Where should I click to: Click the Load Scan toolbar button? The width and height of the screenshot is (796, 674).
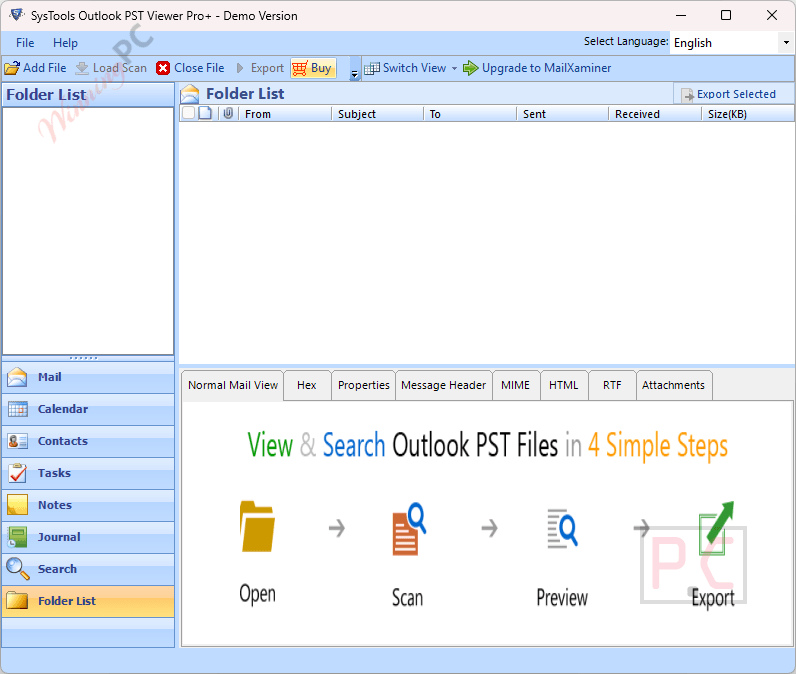[111, 68]
